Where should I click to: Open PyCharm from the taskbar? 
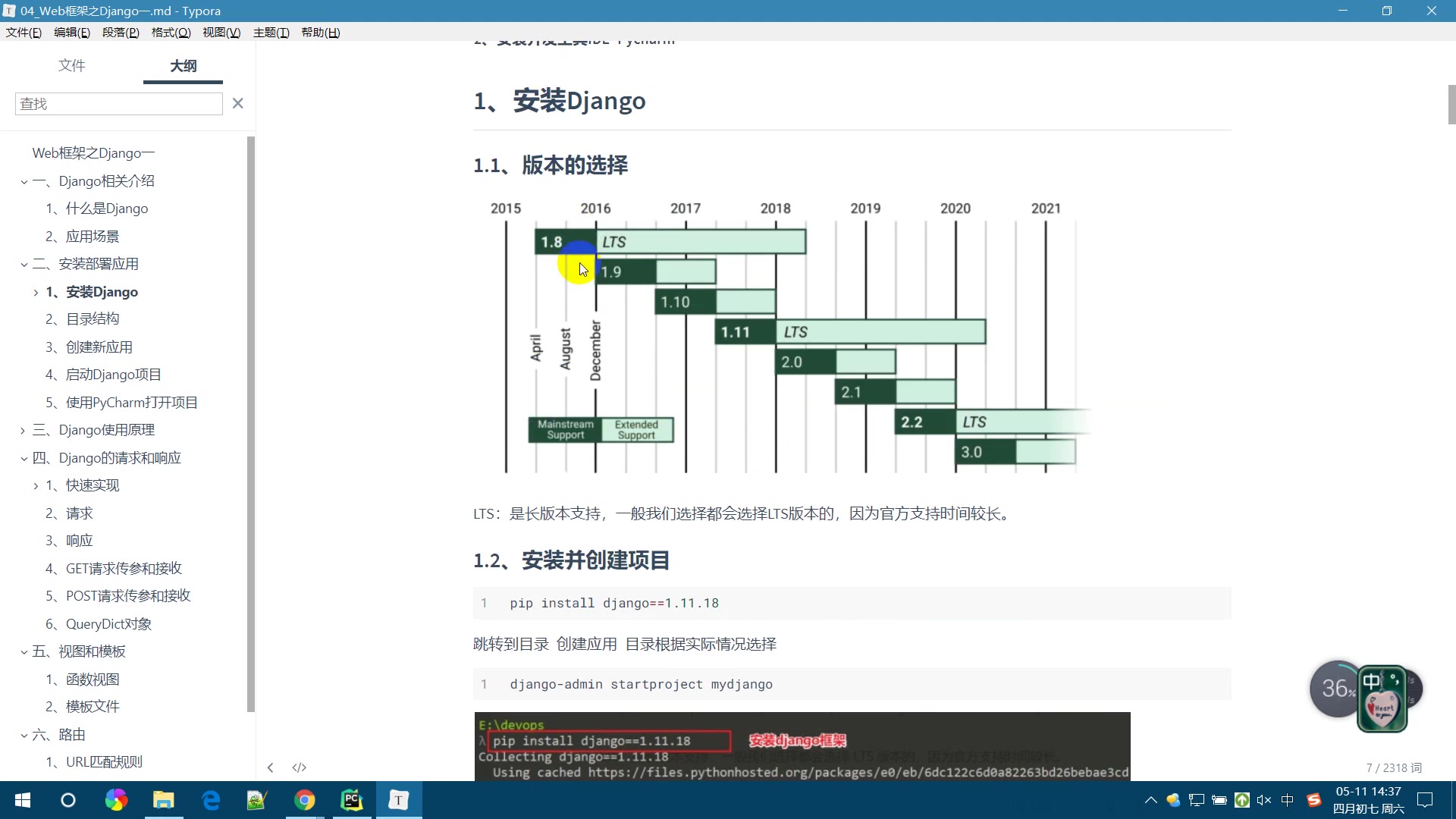click(x=351, y=800)
